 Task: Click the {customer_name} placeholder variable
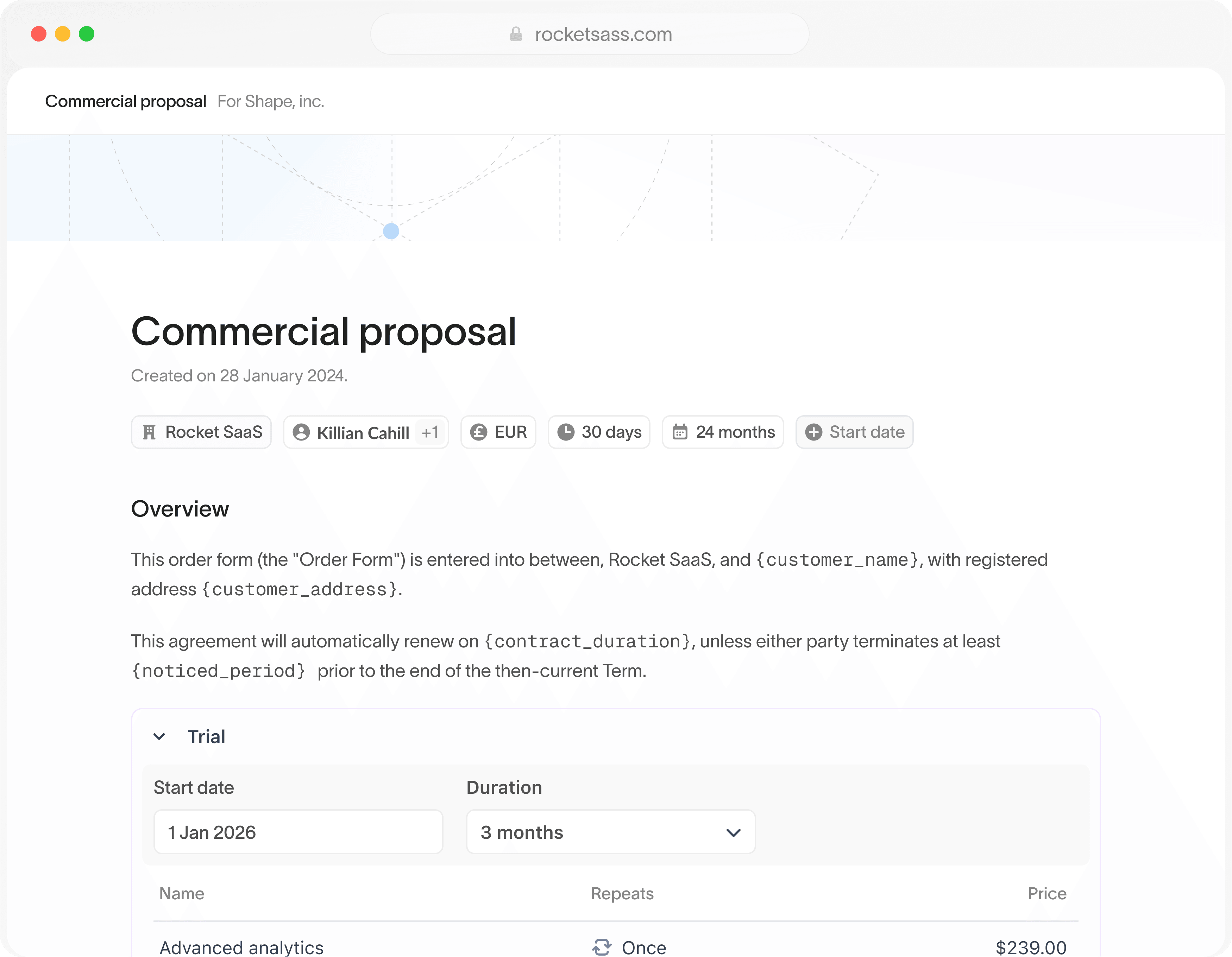coord(838,560)
